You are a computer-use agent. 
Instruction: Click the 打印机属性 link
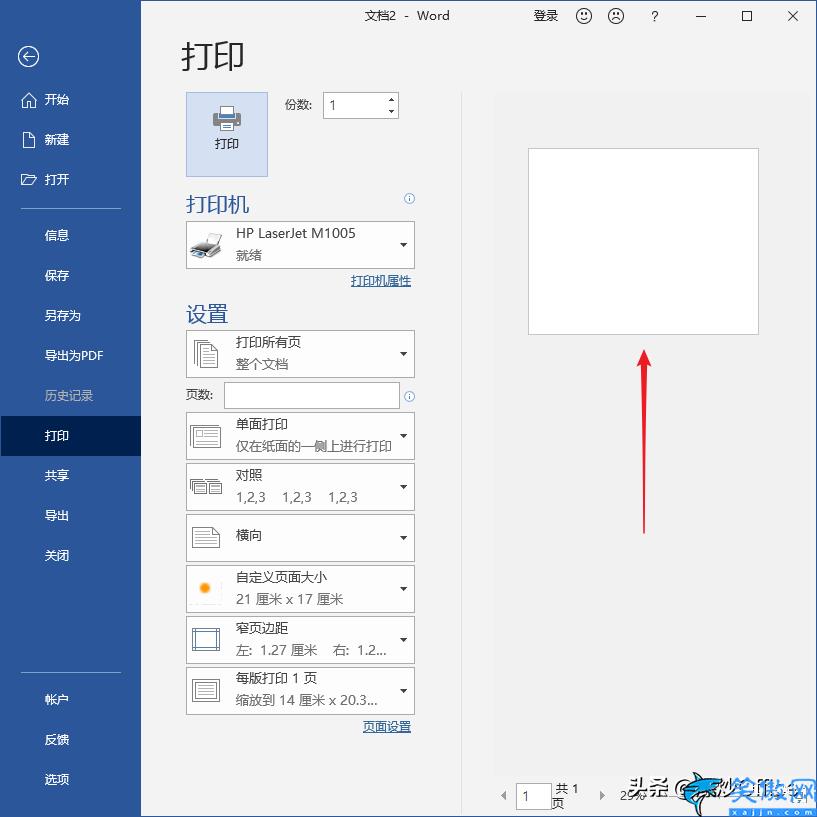click(x=381, y=281)
